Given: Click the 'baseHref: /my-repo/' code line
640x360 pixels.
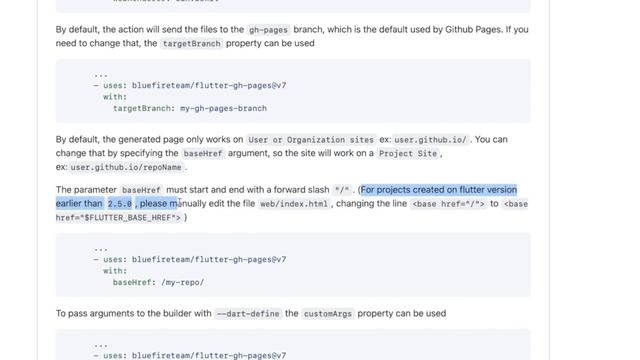Looking at the screenshot, I should 158,282.
